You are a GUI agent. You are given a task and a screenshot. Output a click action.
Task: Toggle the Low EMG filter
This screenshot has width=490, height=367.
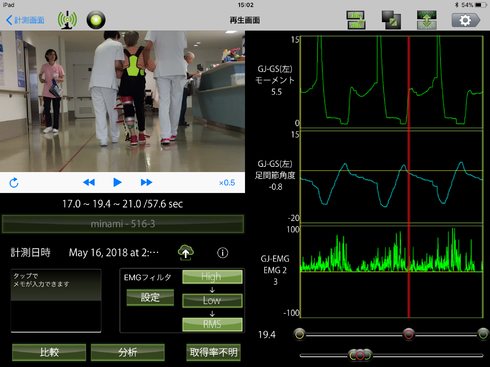point(212,300)
